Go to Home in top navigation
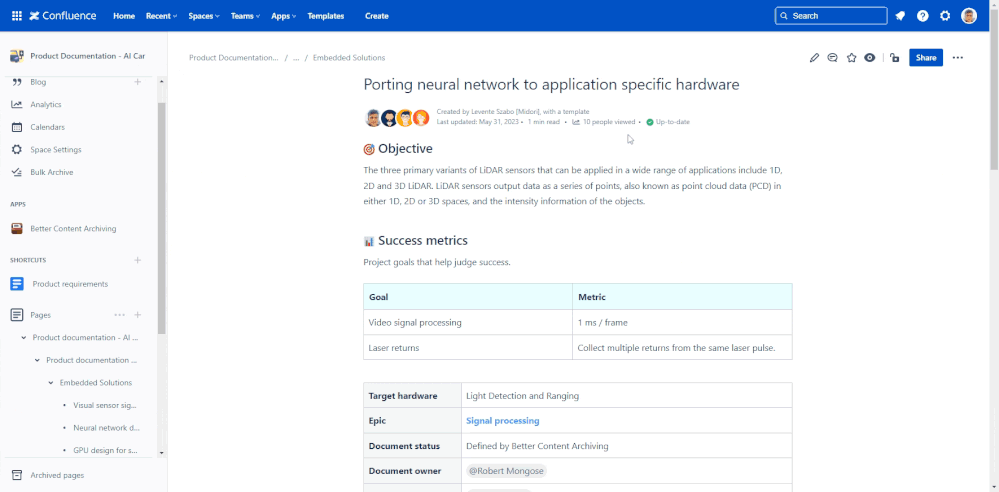 pos(124,16)
